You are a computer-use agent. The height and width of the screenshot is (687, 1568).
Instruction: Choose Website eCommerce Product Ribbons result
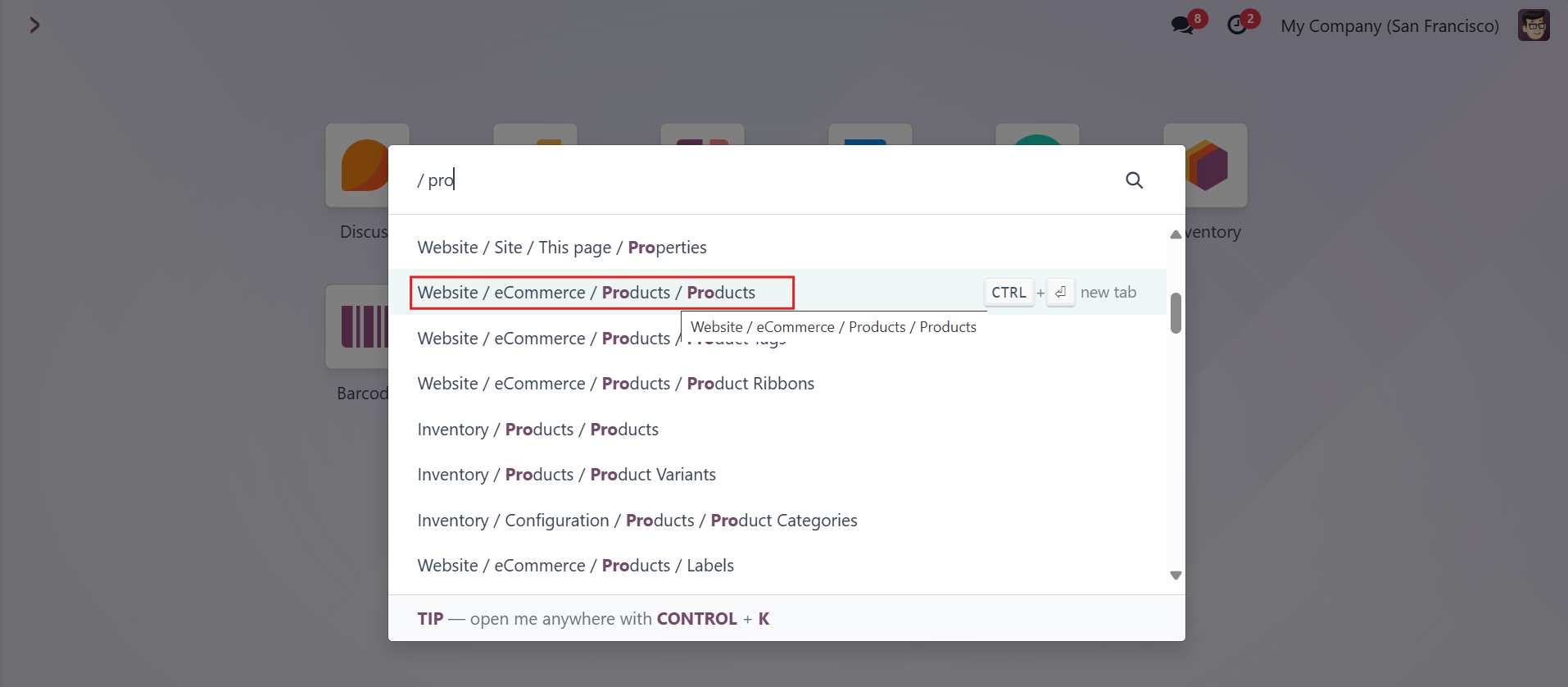[777, 384]
